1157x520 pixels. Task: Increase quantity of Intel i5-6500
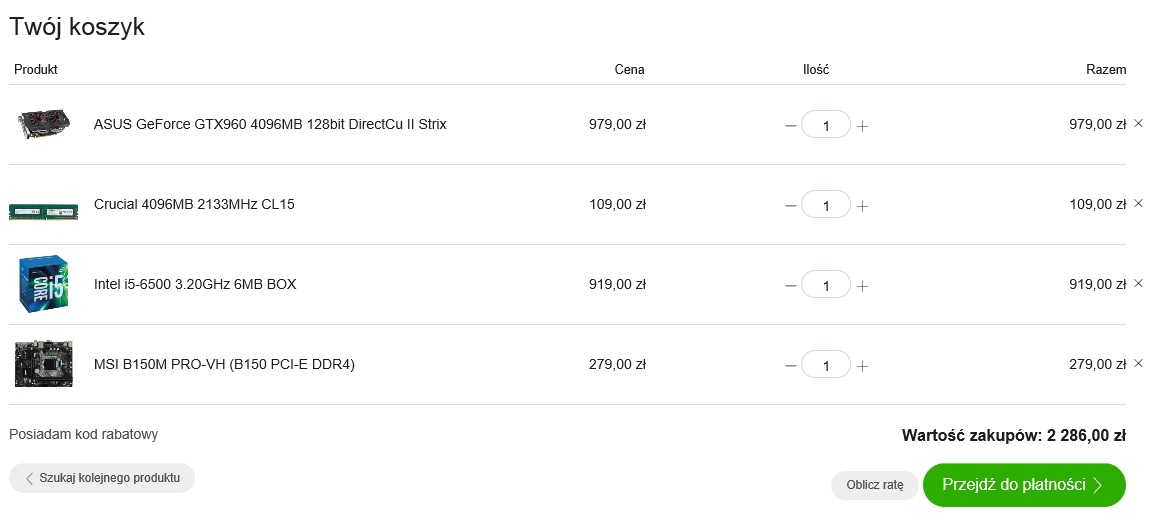862,286
